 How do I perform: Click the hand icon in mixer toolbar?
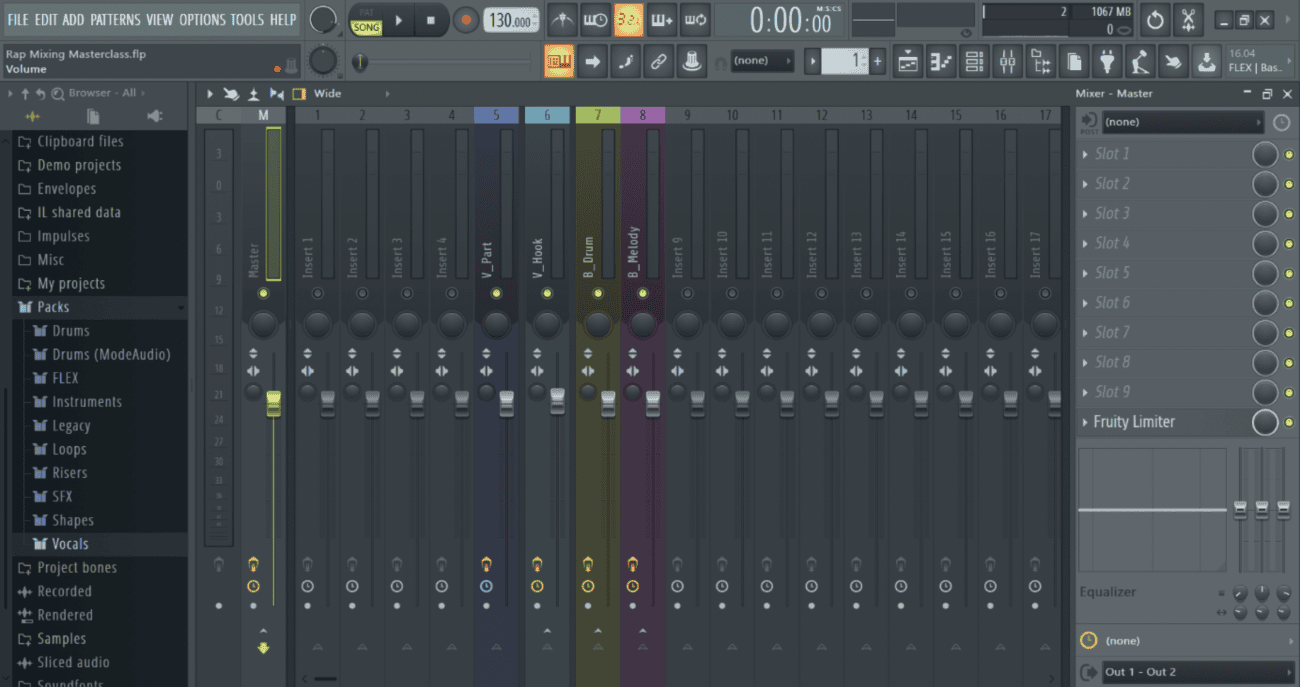[231, 94]
